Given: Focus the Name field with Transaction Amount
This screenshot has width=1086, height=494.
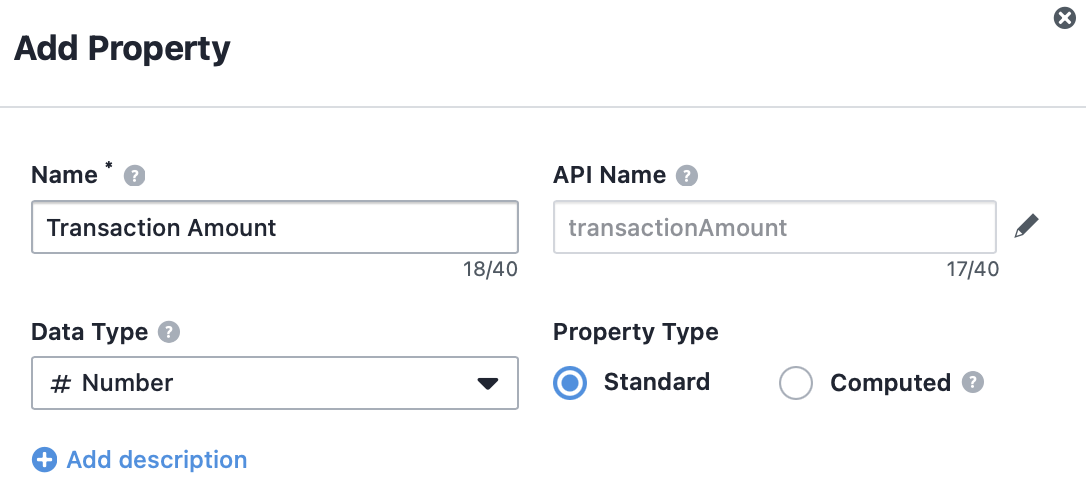Looking at the screenshot, I should (275, 227).
